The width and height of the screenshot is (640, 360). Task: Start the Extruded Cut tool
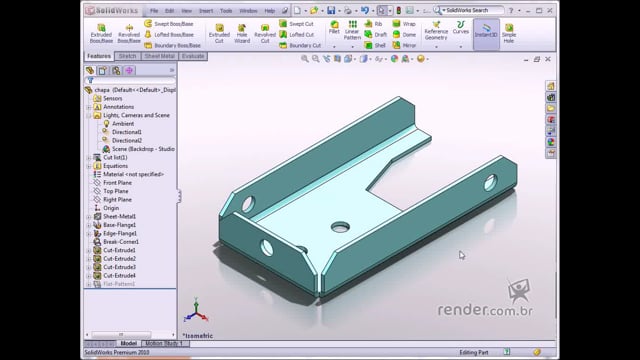219,33
